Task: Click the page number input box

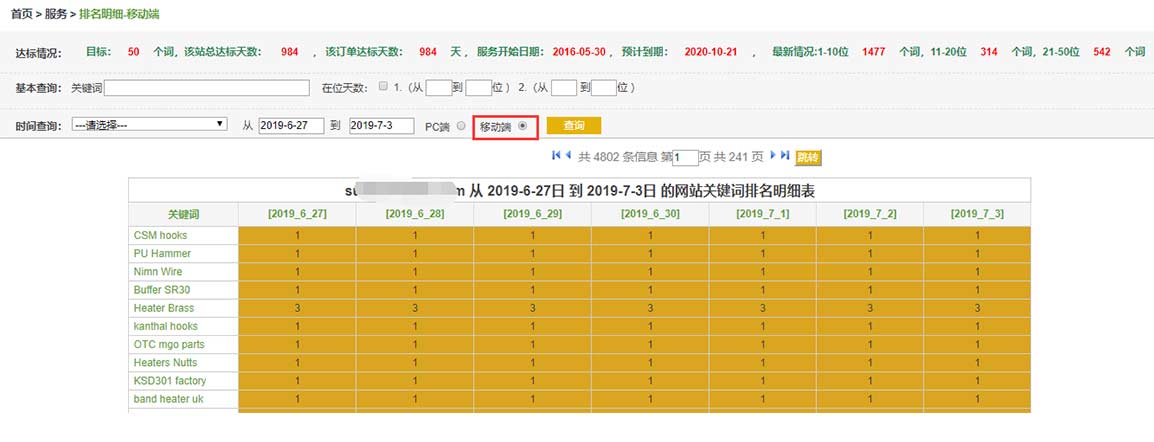Action: [x=685, y=157]
